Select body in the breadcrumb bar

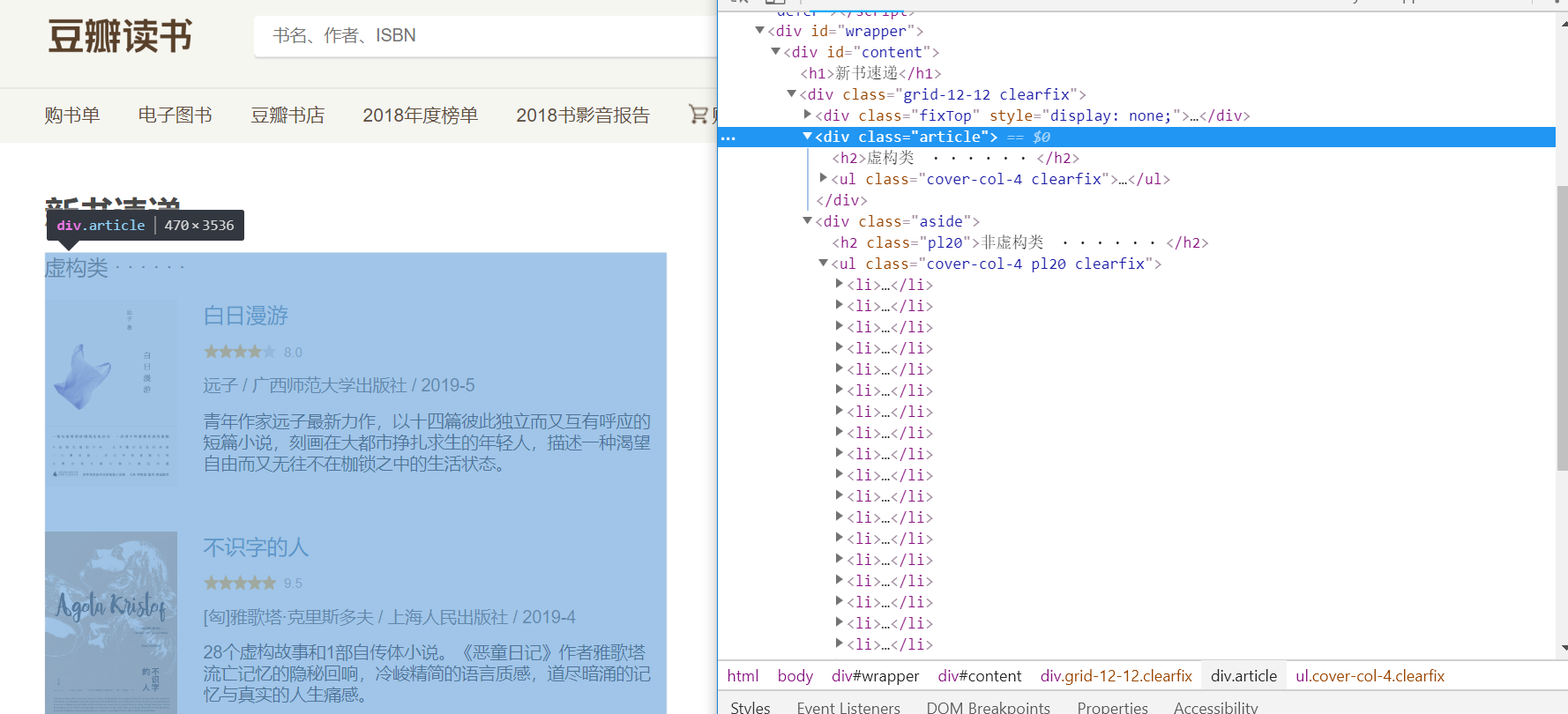(x=795, y=676)
